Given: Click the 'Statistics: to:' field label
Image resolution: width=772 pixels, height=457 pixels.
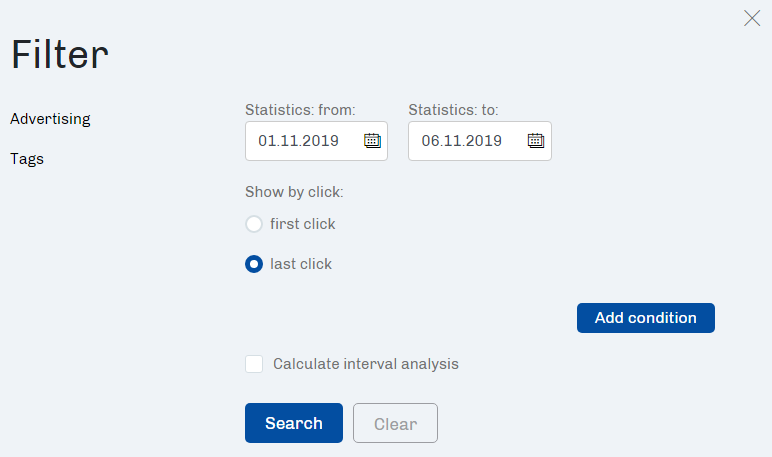Looking at the screenshot, I should click(x=453, y=110).
